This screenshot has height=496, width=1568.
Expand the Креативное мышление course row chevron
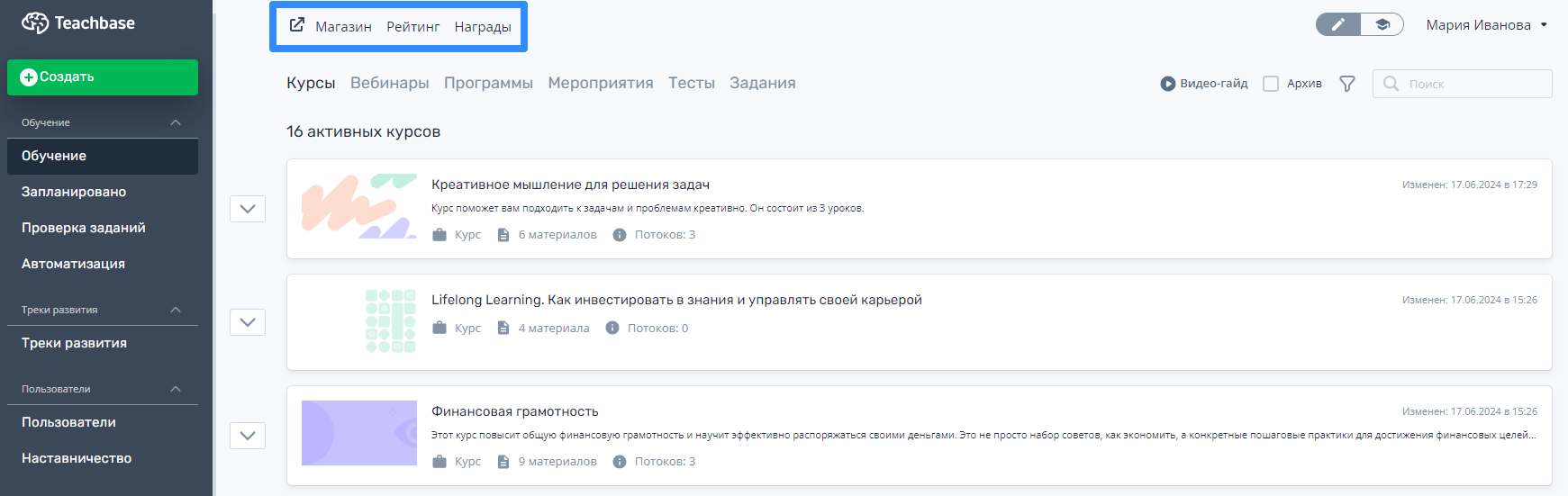coord(248,209)
